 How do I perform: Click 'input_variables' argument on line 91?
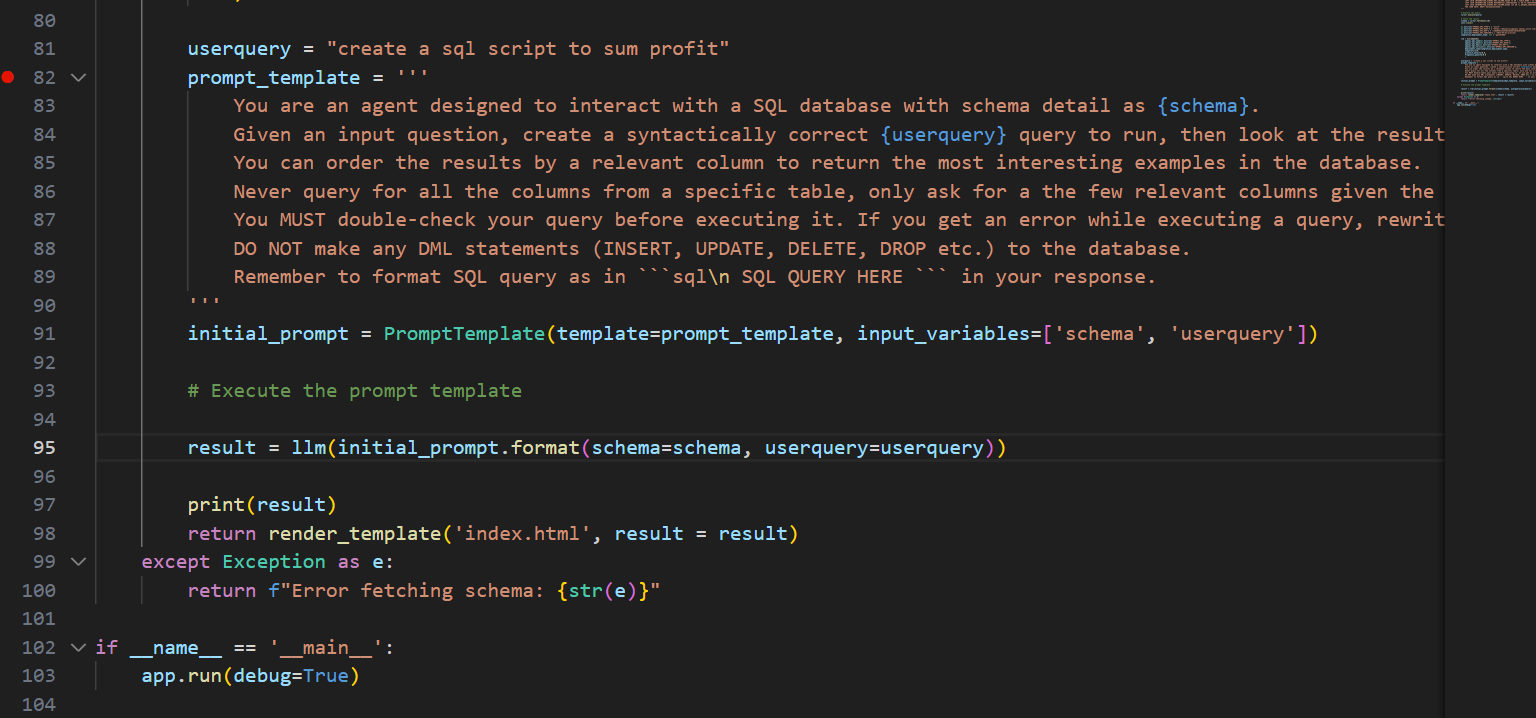(943, 334)
